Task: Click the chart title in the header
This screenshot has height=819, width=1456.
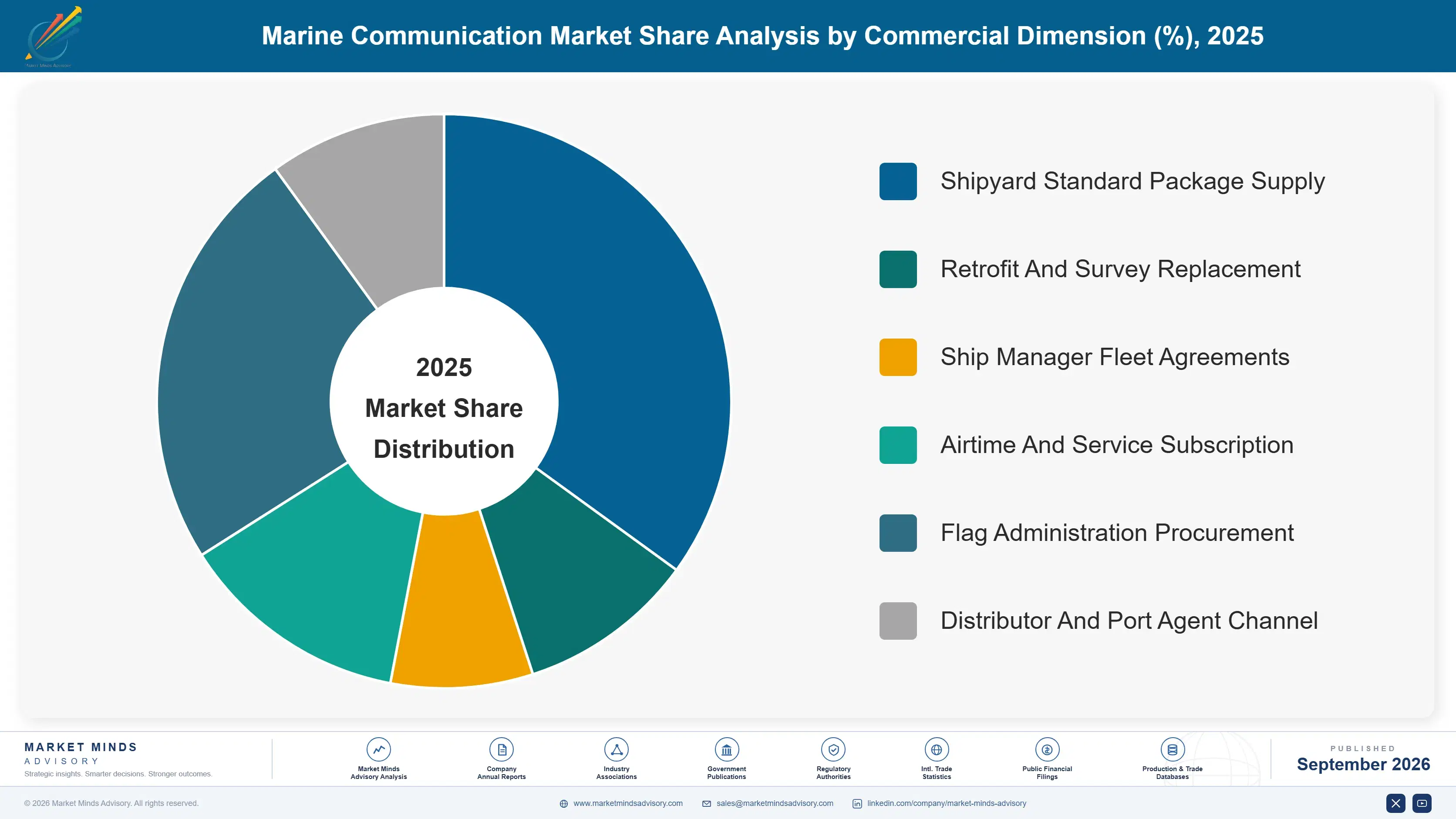Action: [762, 36]
